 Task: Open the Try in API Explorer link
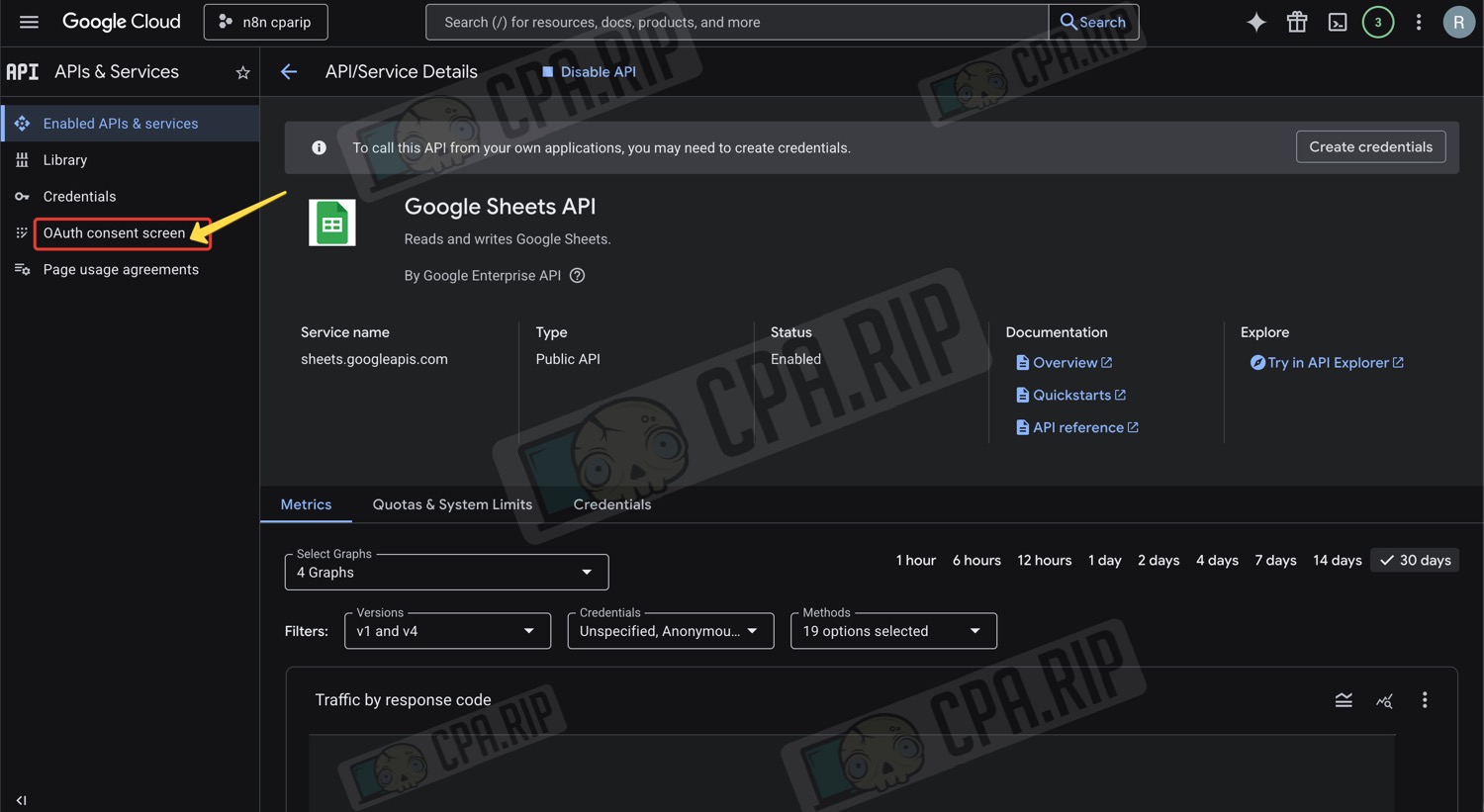click(1328, 363)
